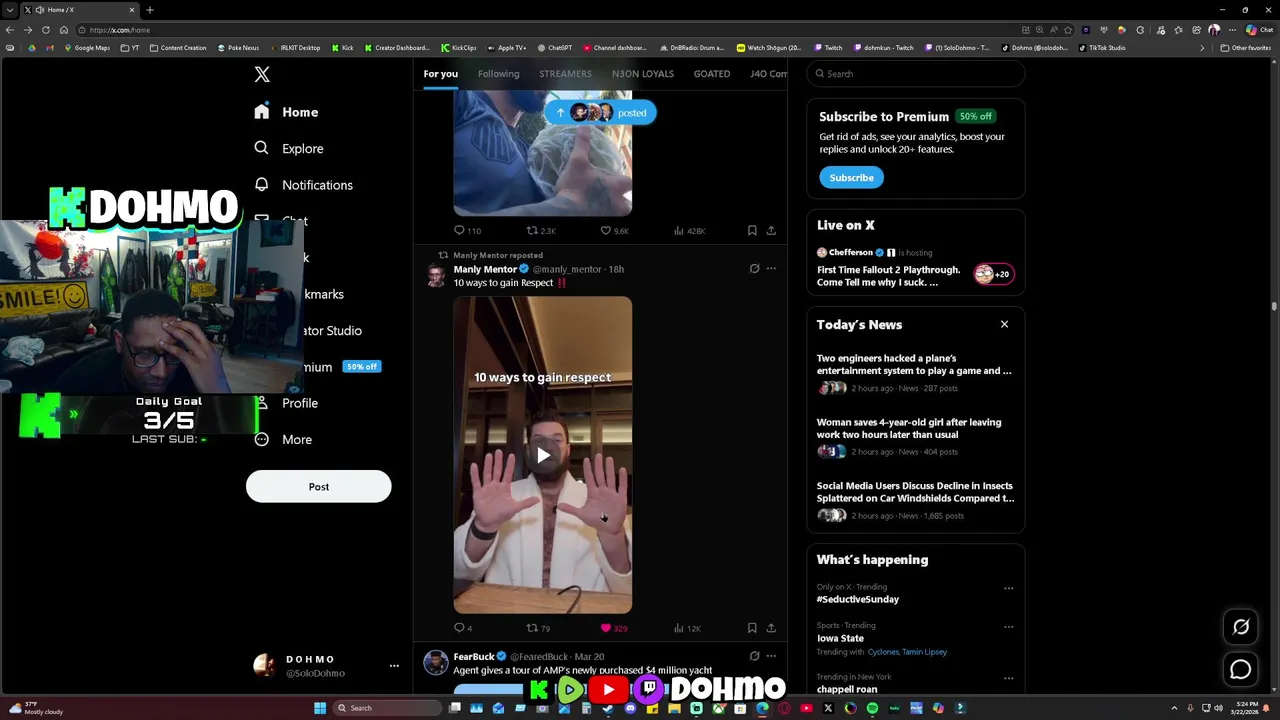The width and height of the screenshot is (1280, 720).
Task: Open the X app in the taskbar
Action: pos(828,708)
